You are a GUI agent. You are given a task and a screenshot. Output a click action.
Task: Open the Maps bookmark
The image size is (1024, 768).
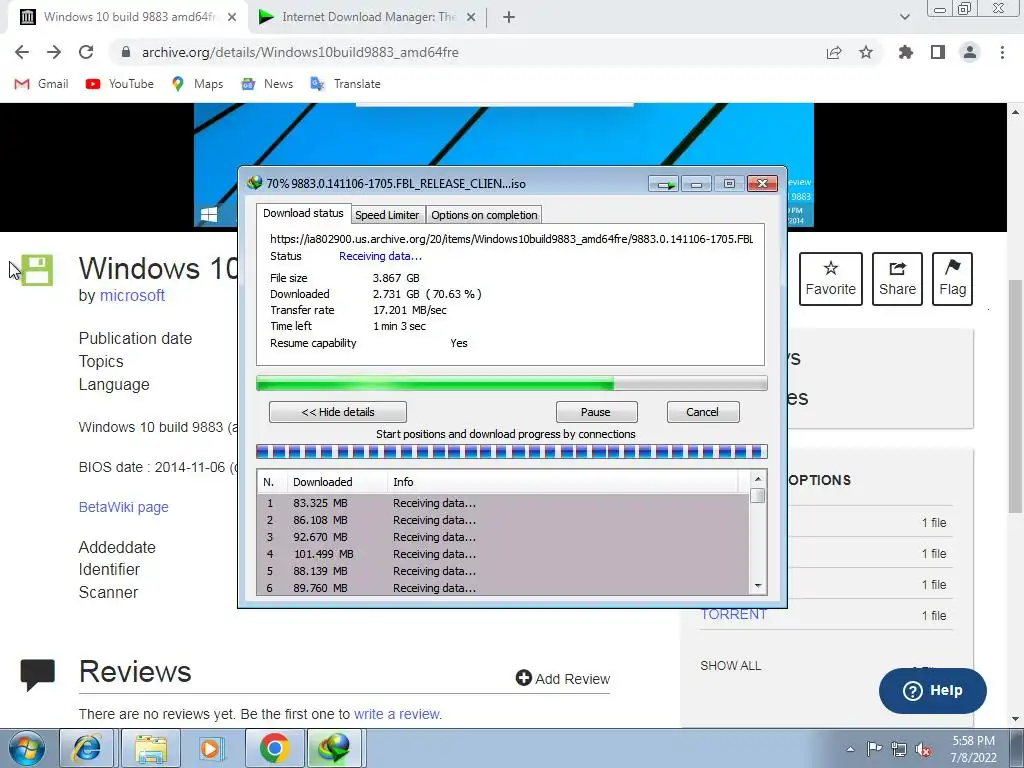[197, 84]
